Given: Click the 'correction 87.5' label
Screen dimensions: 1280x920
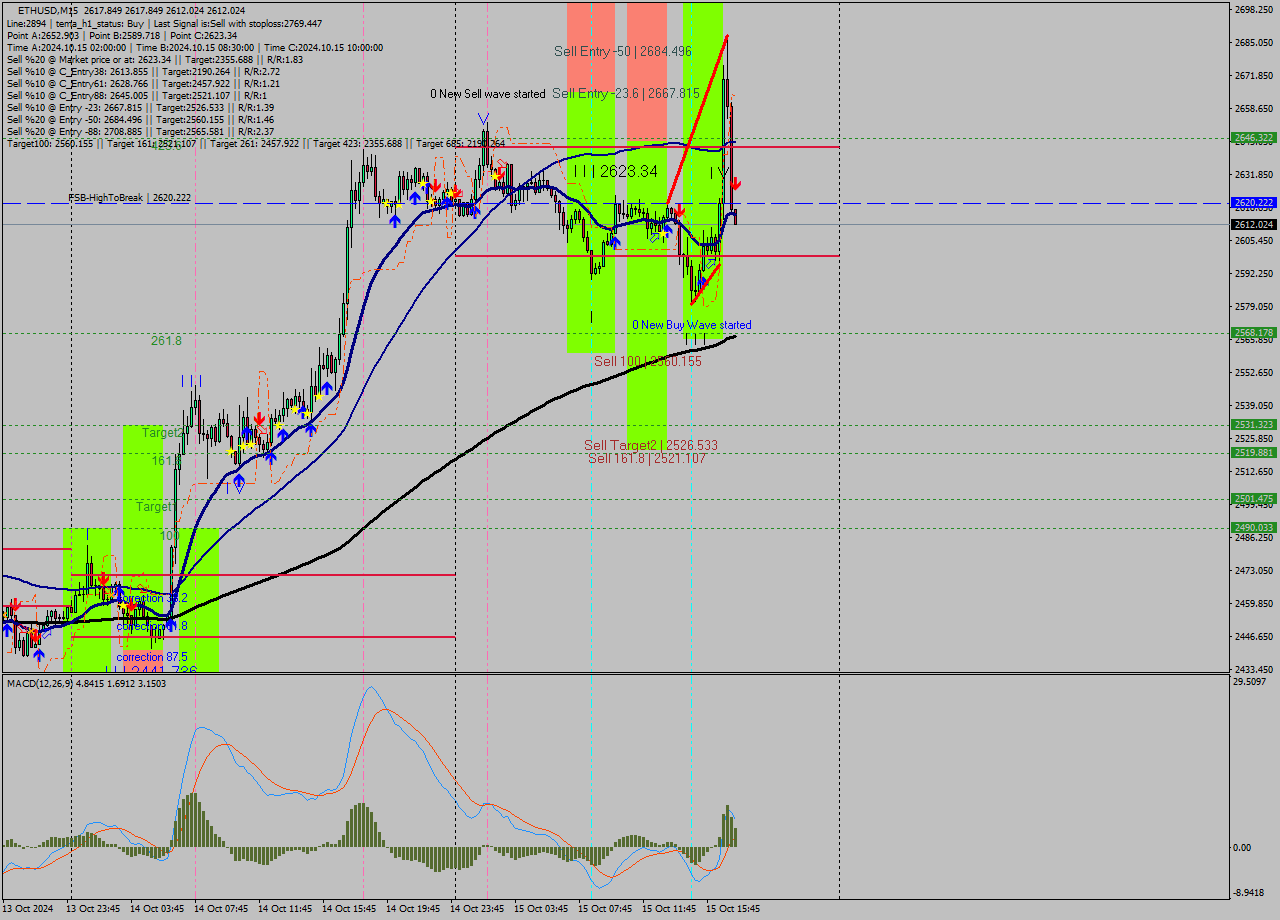Looking at the screenshot, I should pyautogui.click(x=152, y=657).
